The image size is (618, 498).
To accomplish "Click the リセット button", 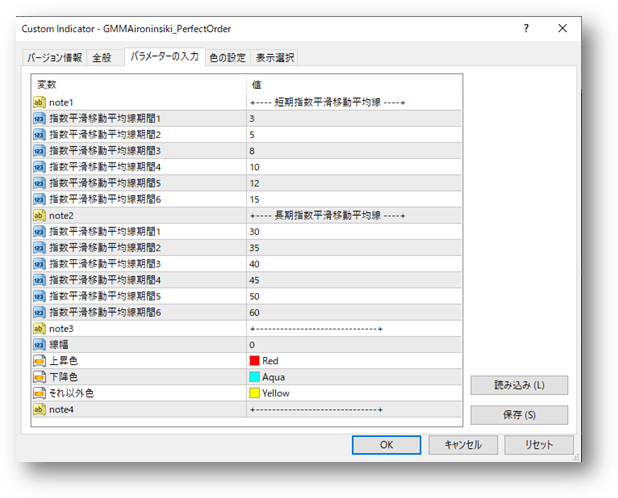I will pos(539,445).
